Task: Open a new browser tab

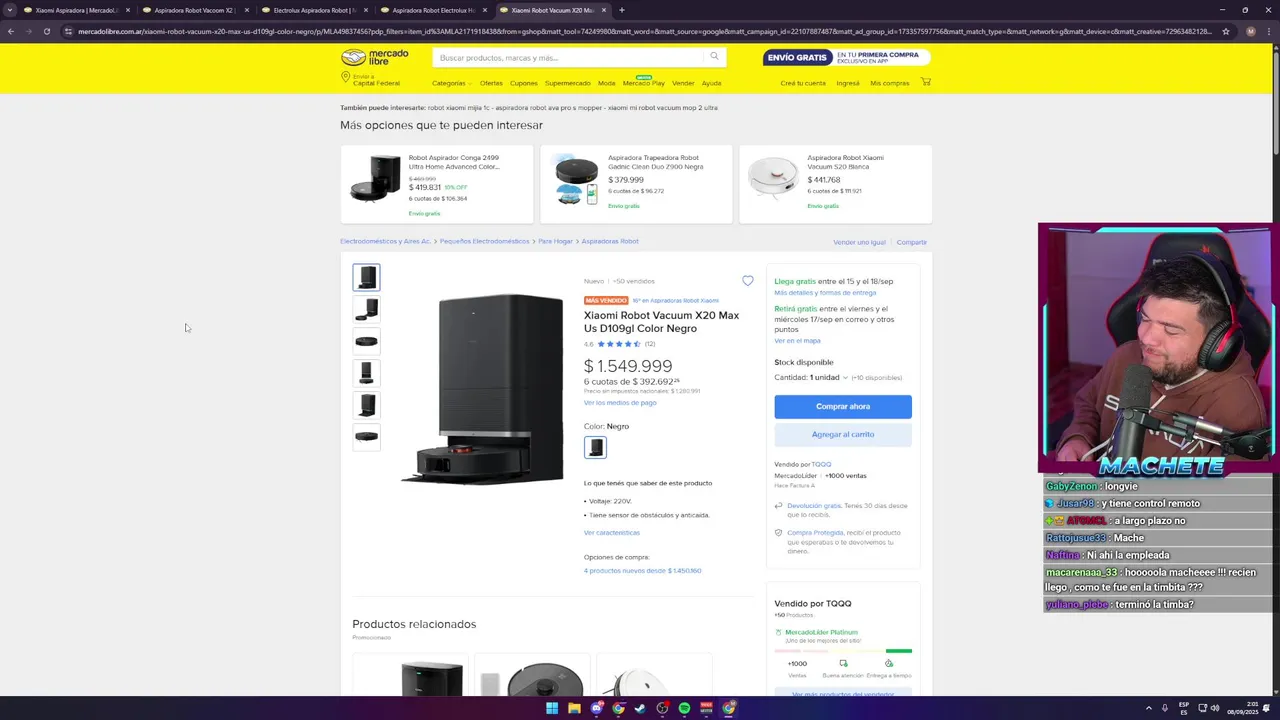Action: [x=621, y=10]
